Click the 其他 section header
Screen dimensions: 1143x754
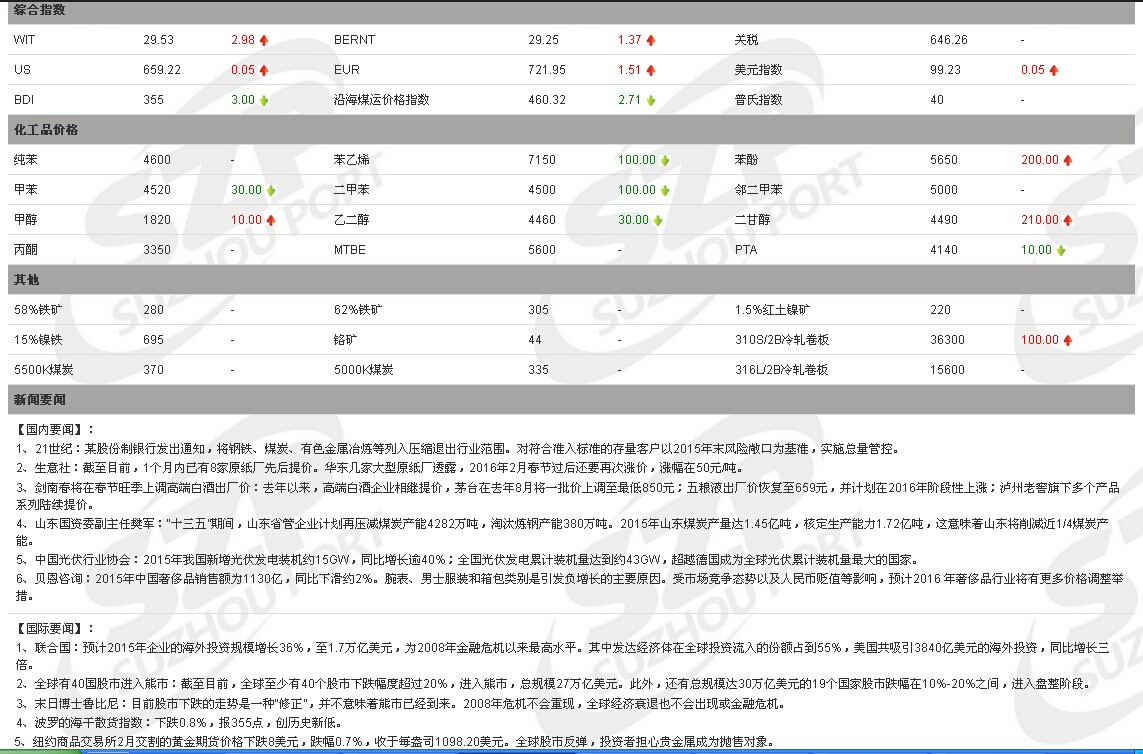[572, 280]
